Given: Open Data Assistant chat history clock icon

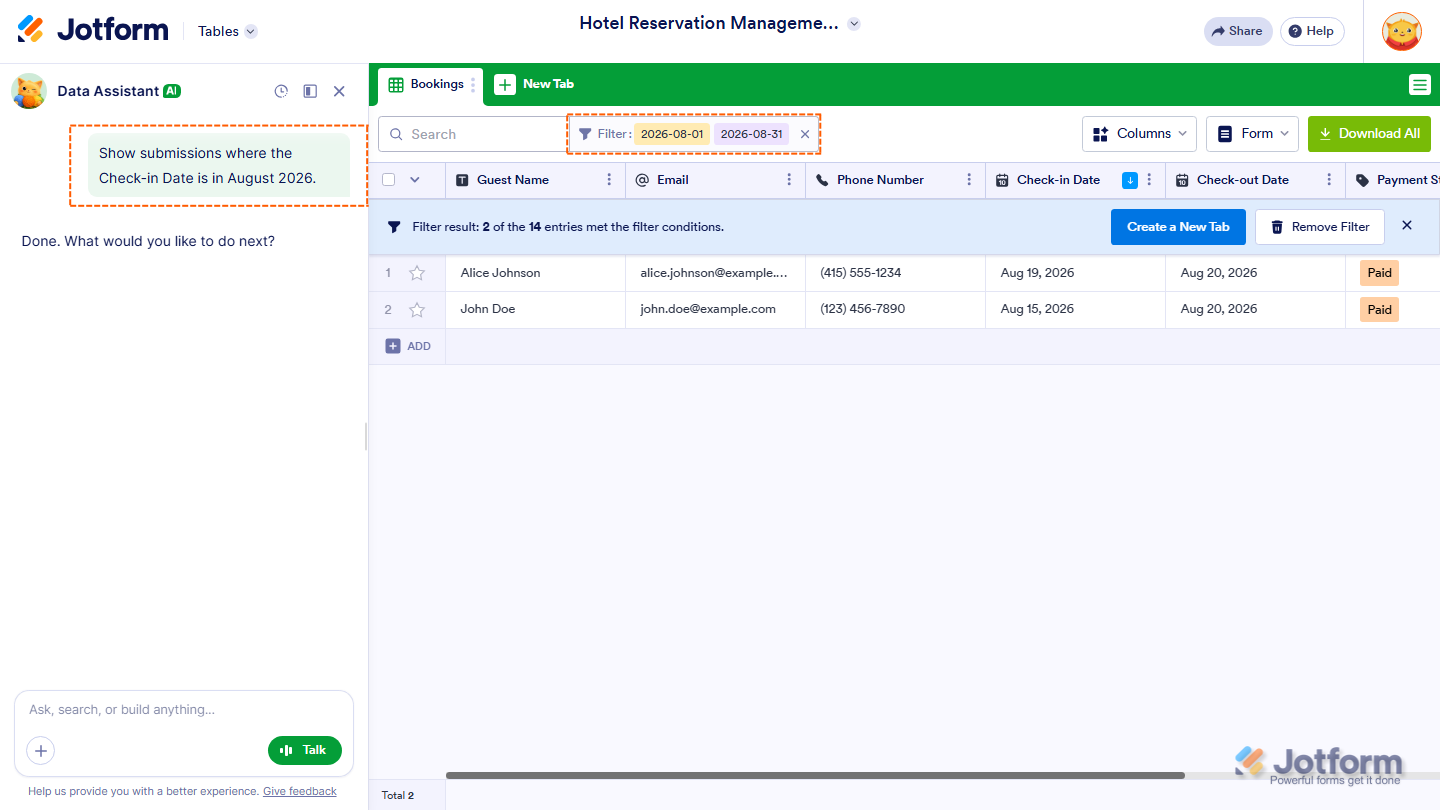Looking at the screenshot, I should coord(281,91).
